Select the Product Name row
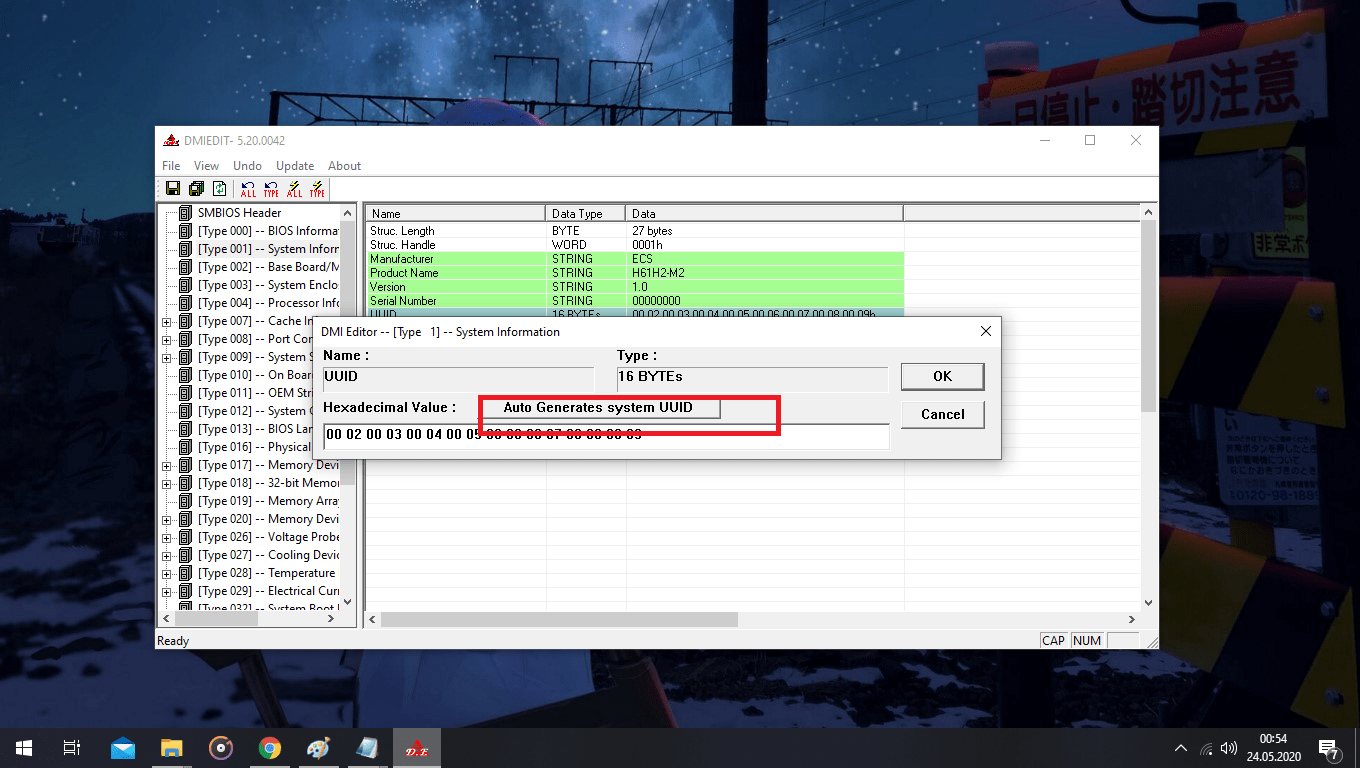The height and width of the screenshot is (768, 1360). (634, 273)
